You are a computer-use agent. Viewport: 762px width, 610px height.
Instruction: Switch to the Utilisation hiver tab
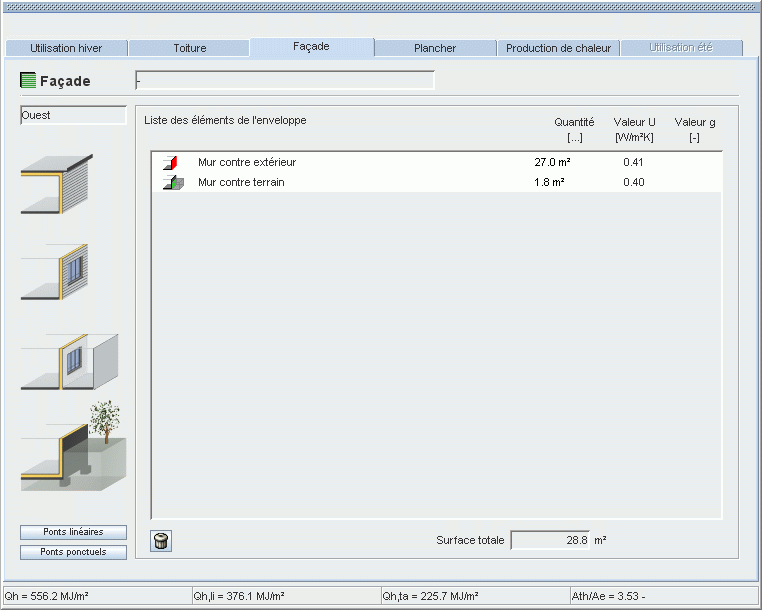(66, 48)
